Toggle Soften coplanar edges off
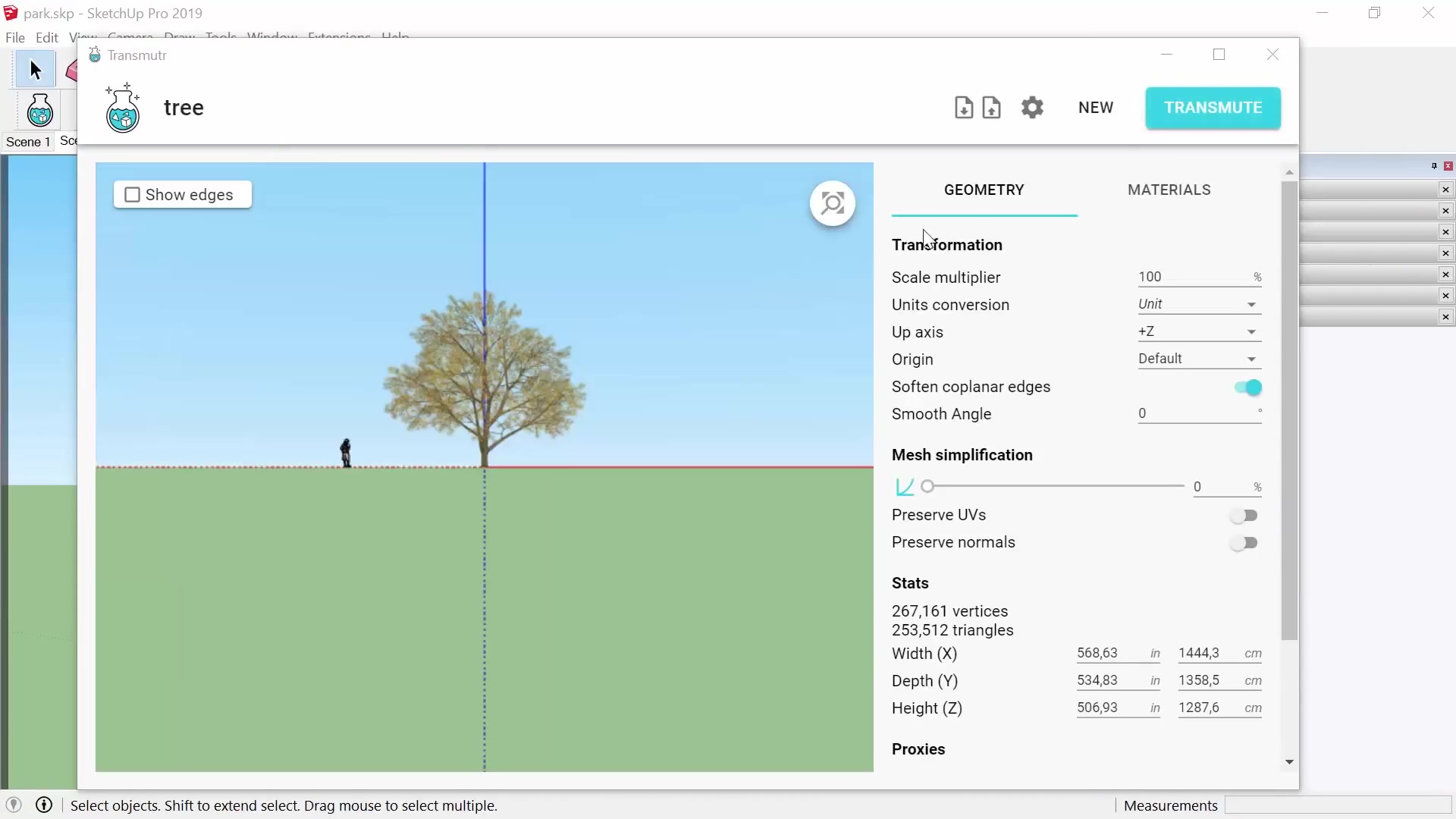Image resolution: width=1456 pixels, height=819 pixels. click(x=1247, y=388)
